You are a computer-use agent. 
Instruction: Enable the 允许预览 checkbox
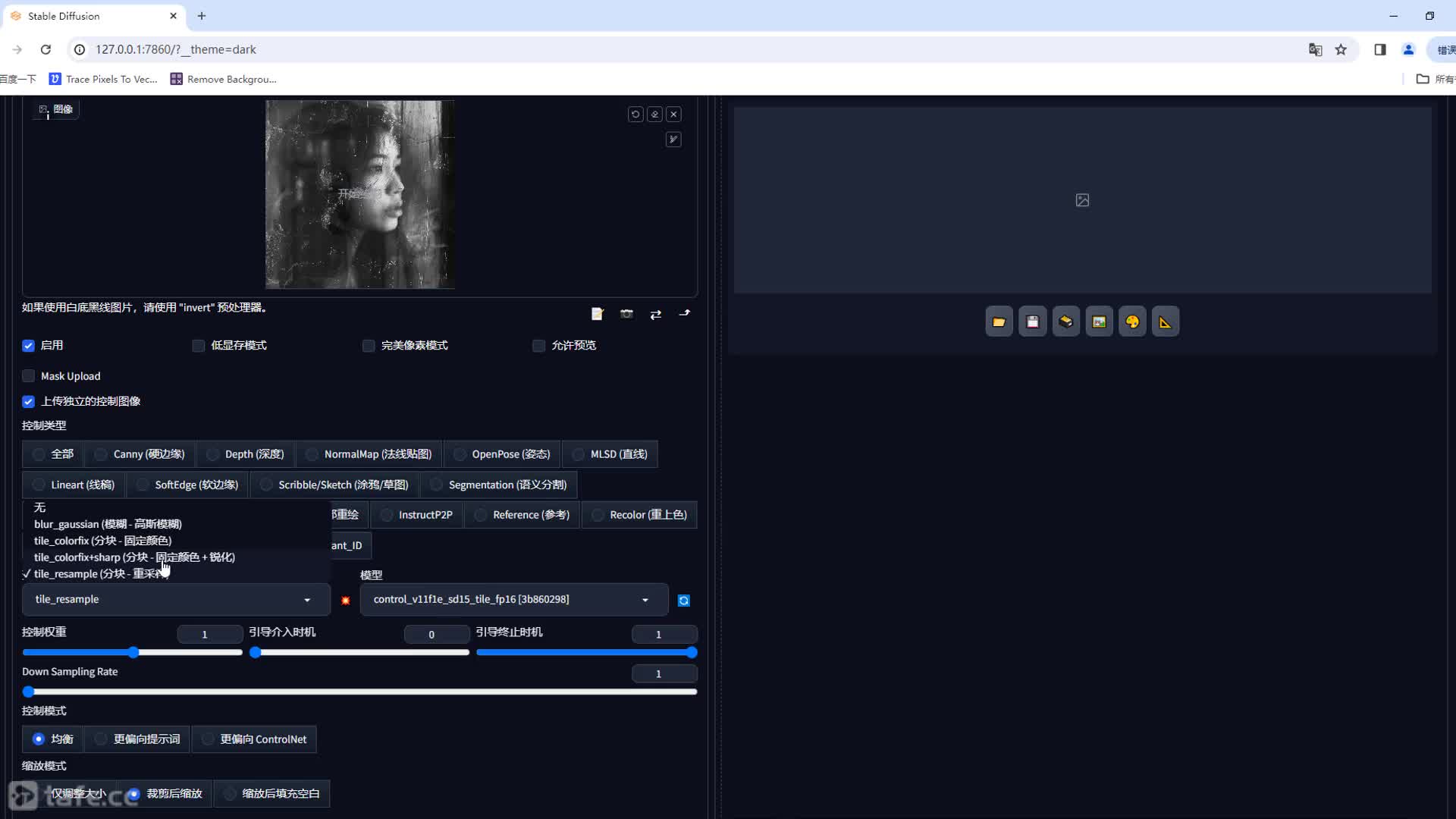(539, 346)
